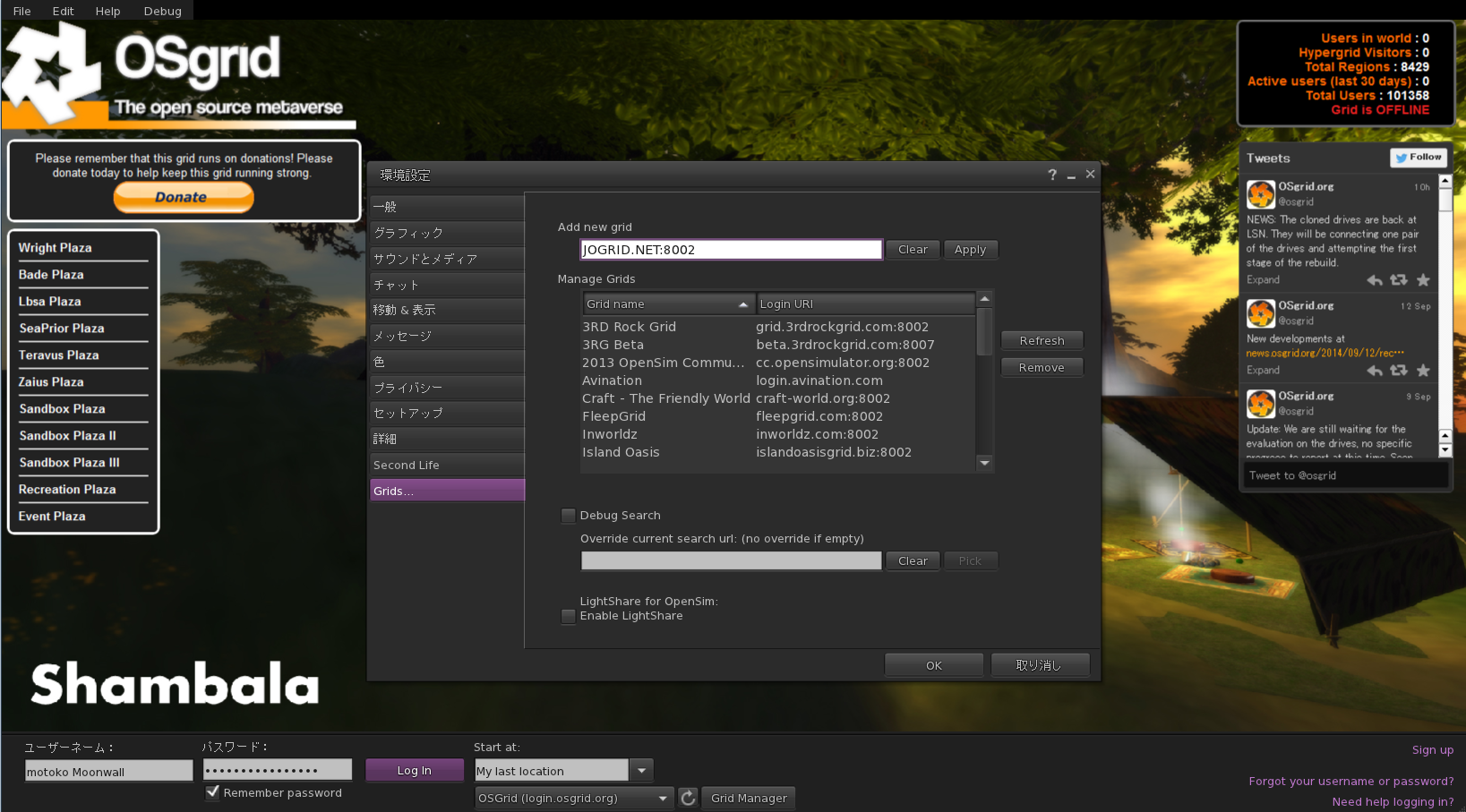
Task: Toggle Remember password checkbox
Action: coord(212,792)
